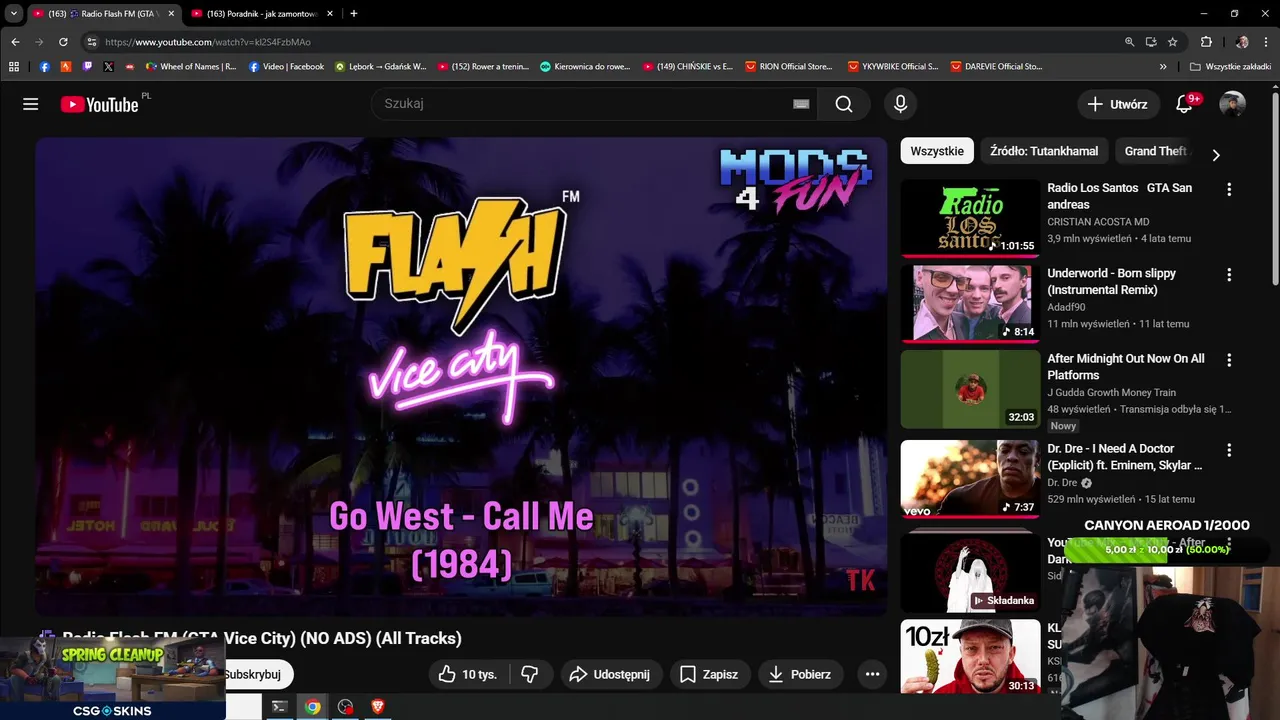Open the Twitch bookmark icon

pyautogui.click(x=87, y=67)
